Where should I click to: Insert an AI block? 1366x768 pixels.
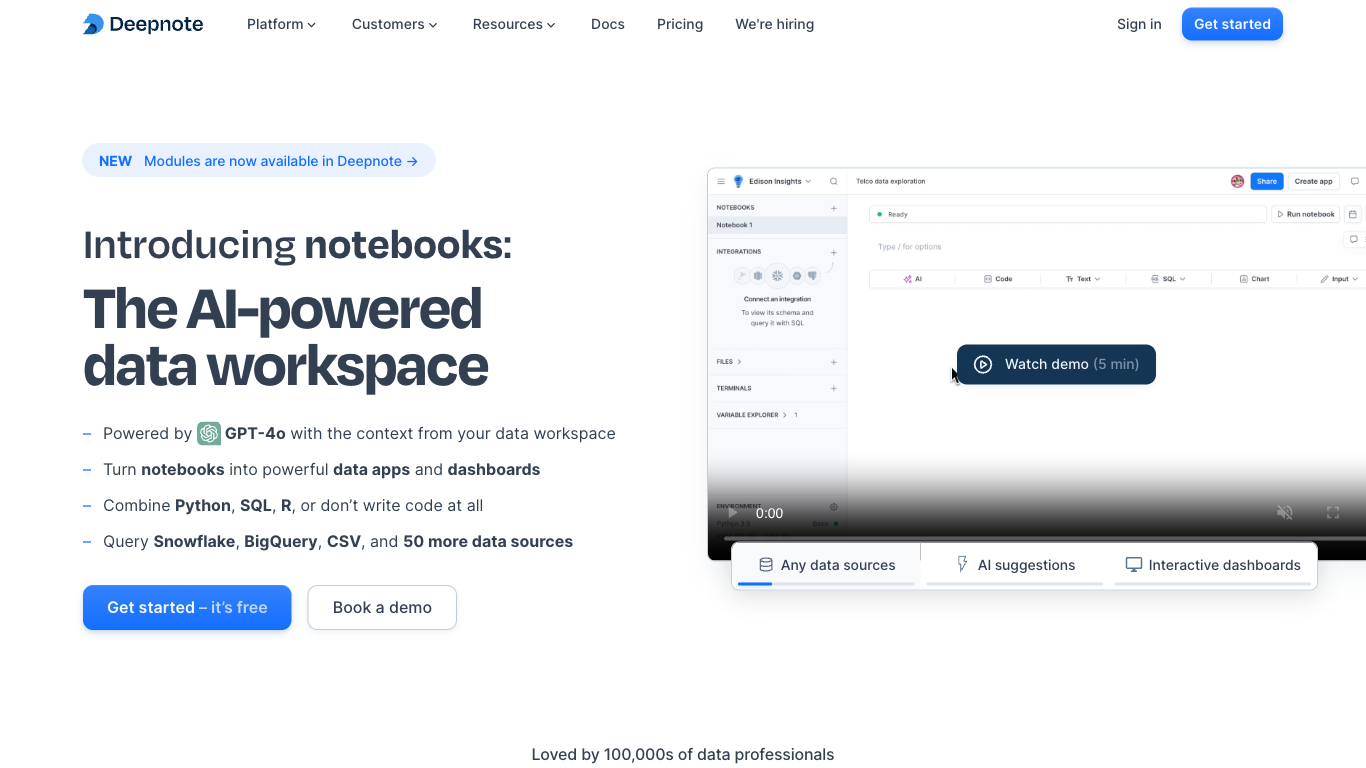(x=912, y=279)
